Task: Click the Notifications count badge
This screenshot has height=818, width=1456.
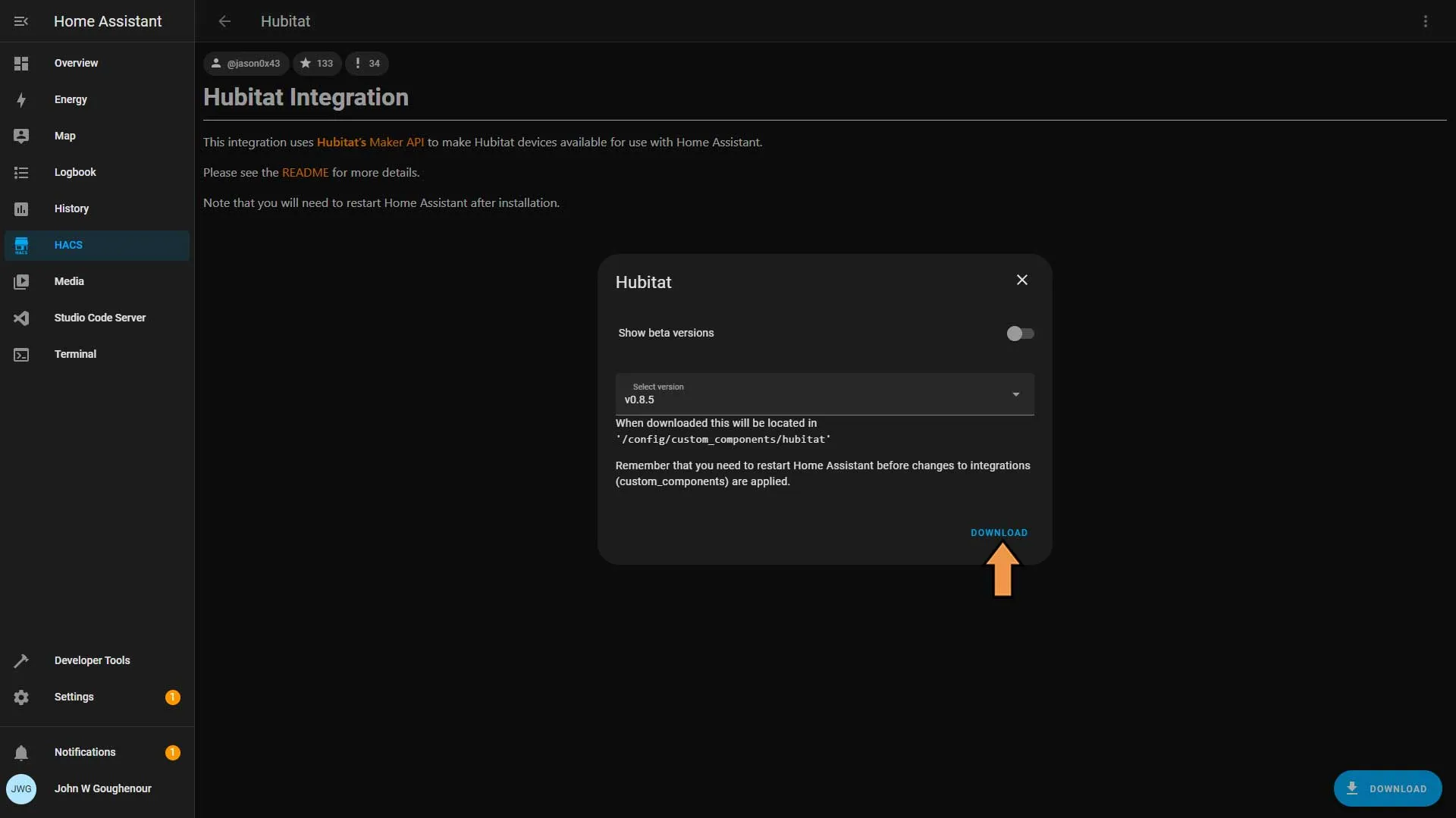Action: (173, 753)
